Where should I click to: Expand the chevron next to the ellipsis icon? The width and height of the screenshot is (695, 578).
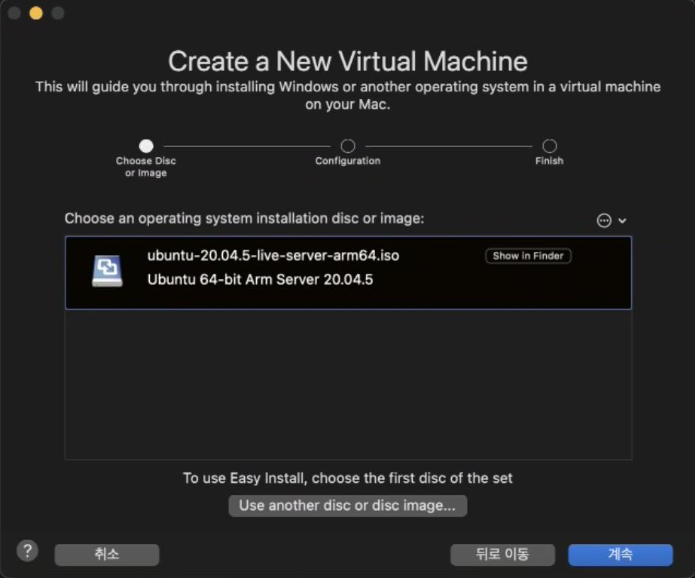[622, 220]
